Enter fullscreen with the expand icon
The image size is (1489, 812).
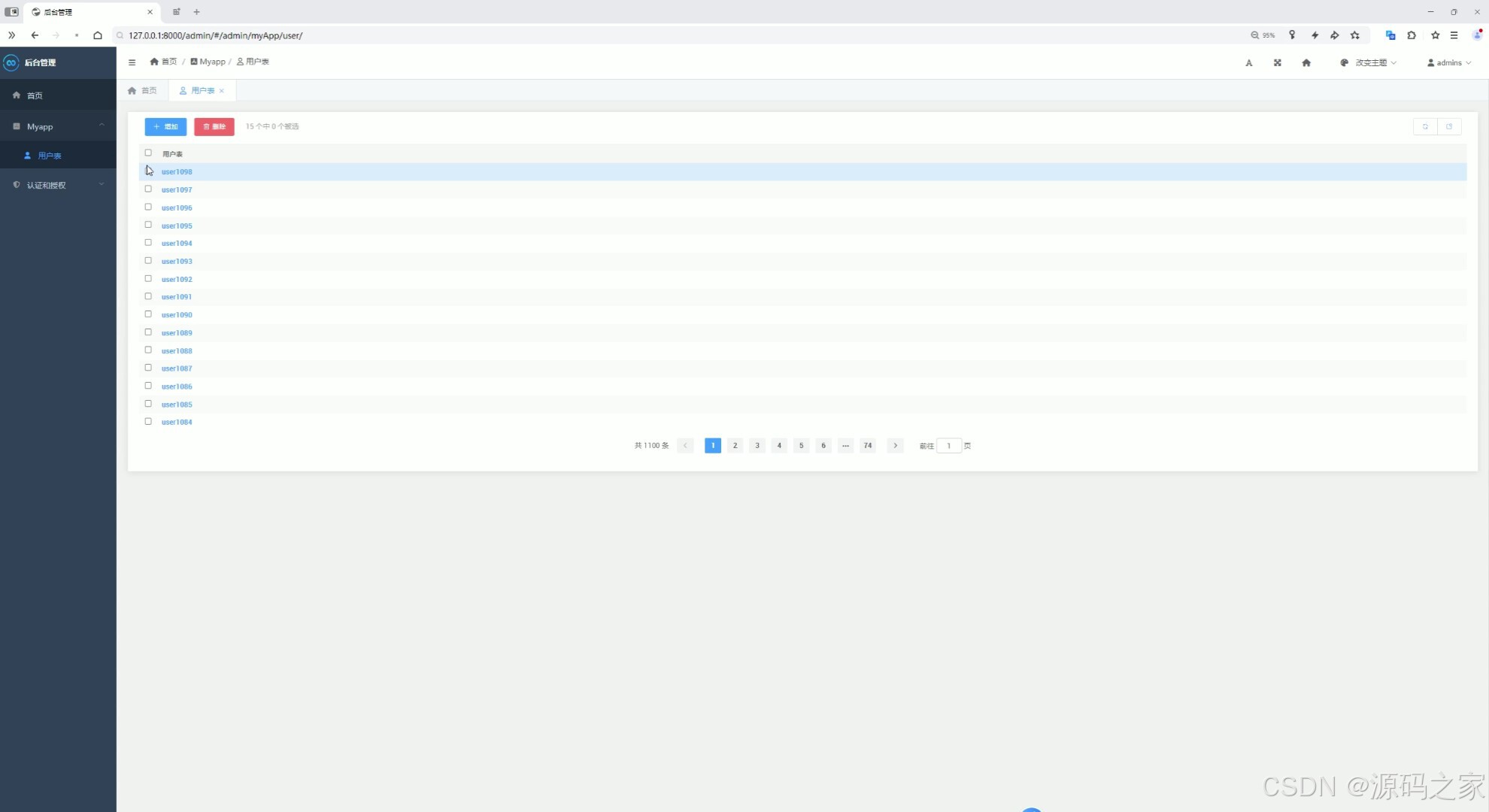point(1277,63)
